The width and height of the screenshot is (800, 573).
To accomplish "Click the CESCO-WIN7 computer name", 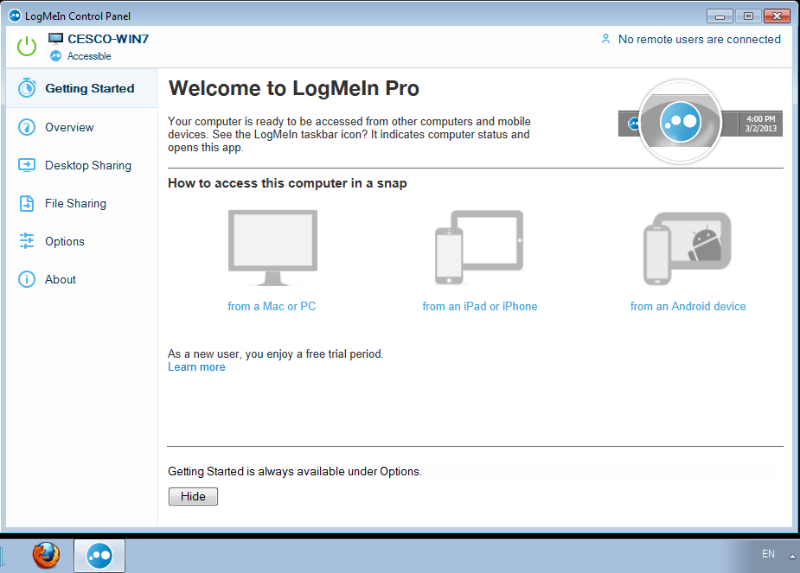I will [108, 39].
